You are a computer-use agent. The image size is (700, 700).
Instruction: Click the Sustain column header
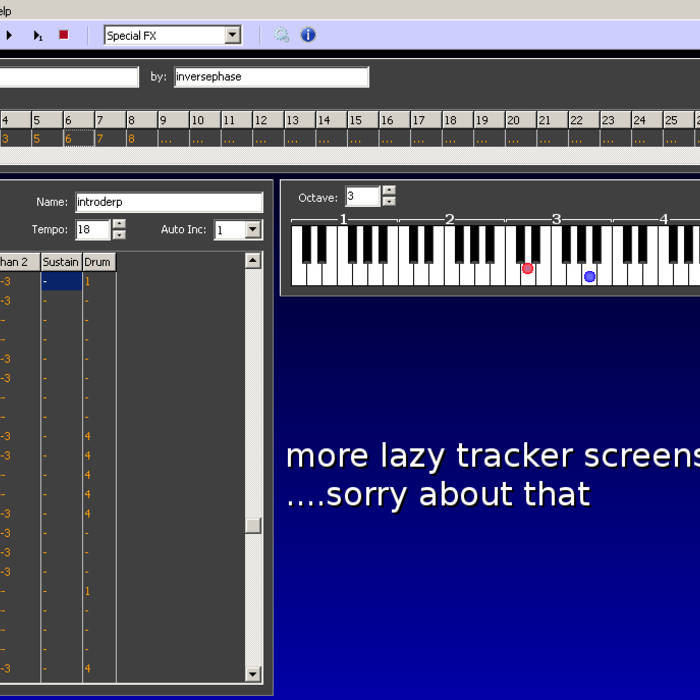[61, 262]
